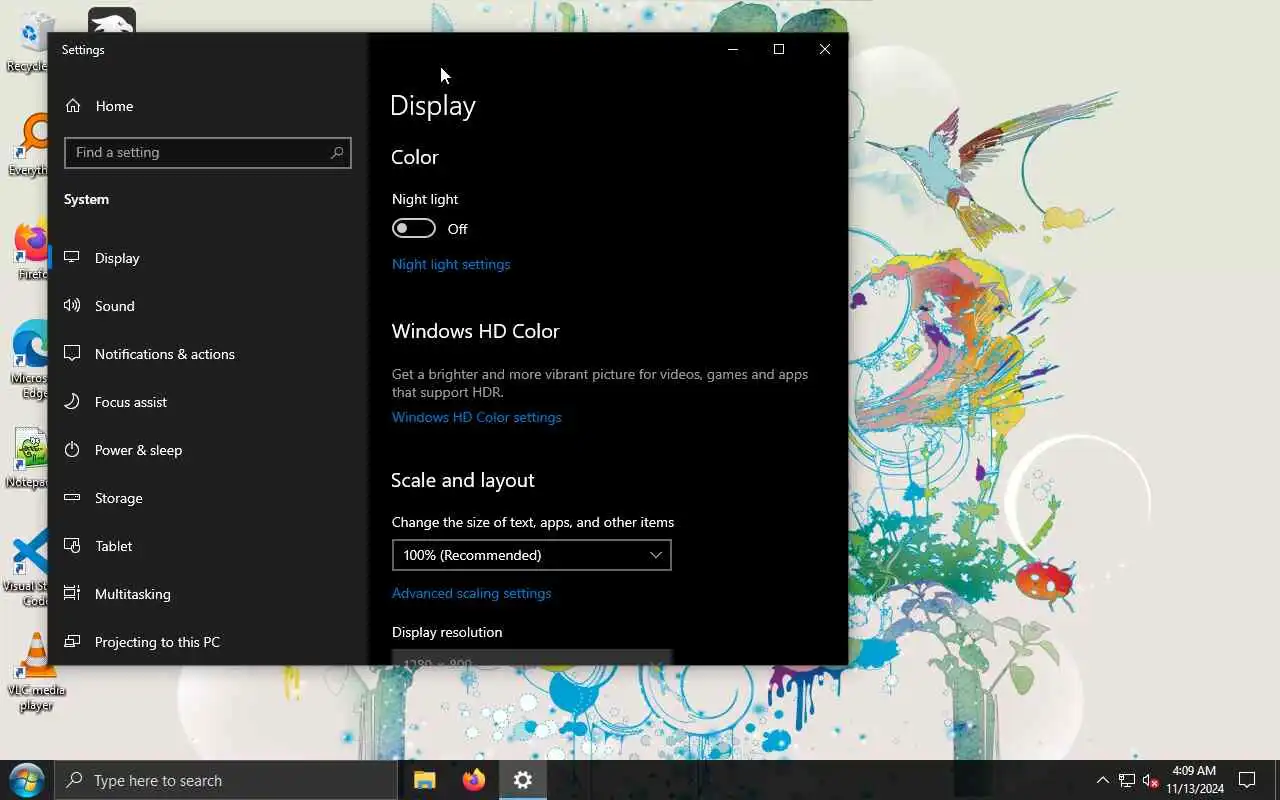Select the Recycle Bin desktop icon
Image resolution: width=1280 pixels, height=800 pixels.
tap(30, 42)
